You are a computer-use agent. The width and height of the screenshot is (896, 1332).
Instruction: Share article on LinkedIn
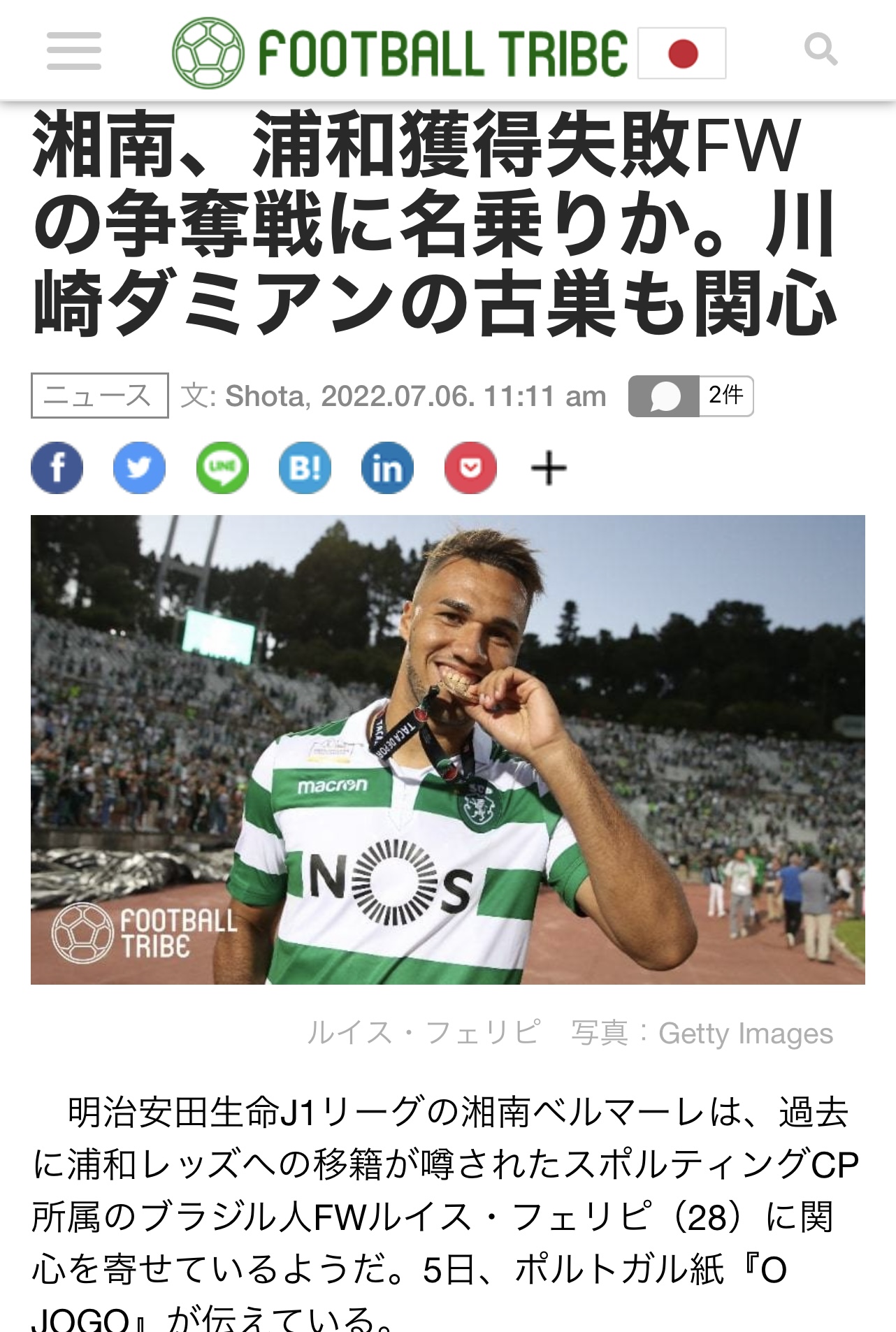(387, 468)
